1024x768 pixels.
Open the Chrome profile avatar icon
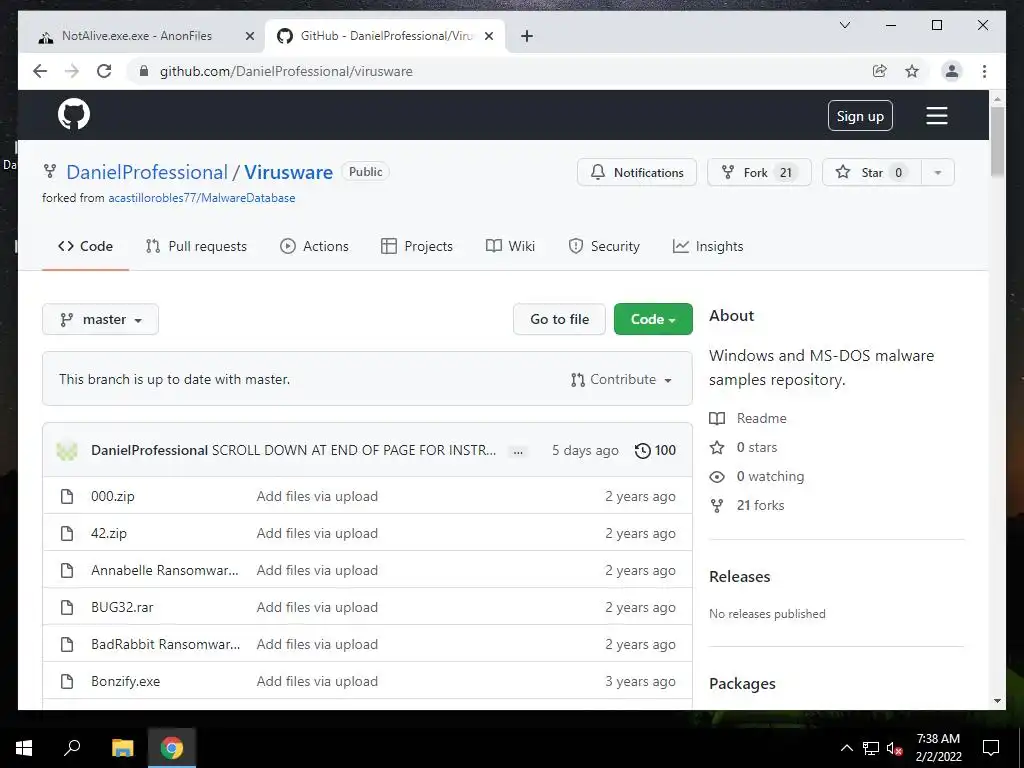[952, 71]
